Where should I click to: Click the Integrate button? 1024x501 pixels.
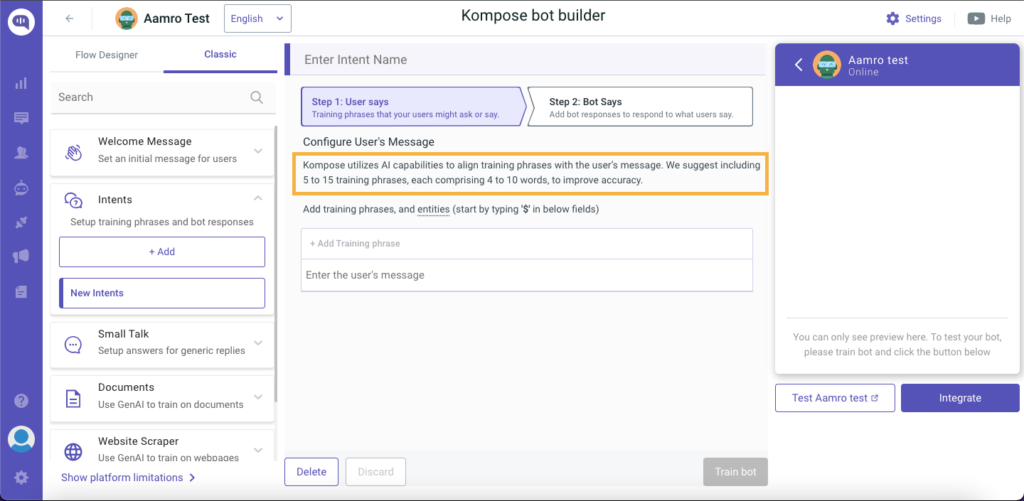pyautogui.click(x=960, y=398)
